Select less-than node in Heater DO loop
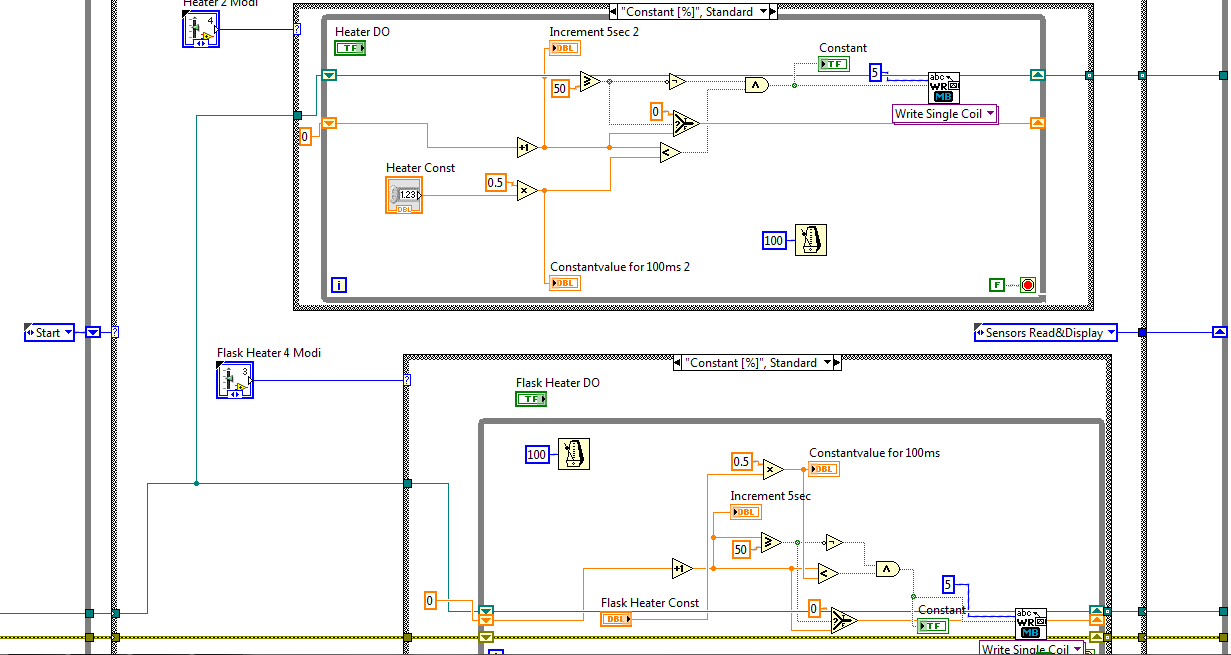The width and height of the screenshot is (1231, 655). pos(669,152)
